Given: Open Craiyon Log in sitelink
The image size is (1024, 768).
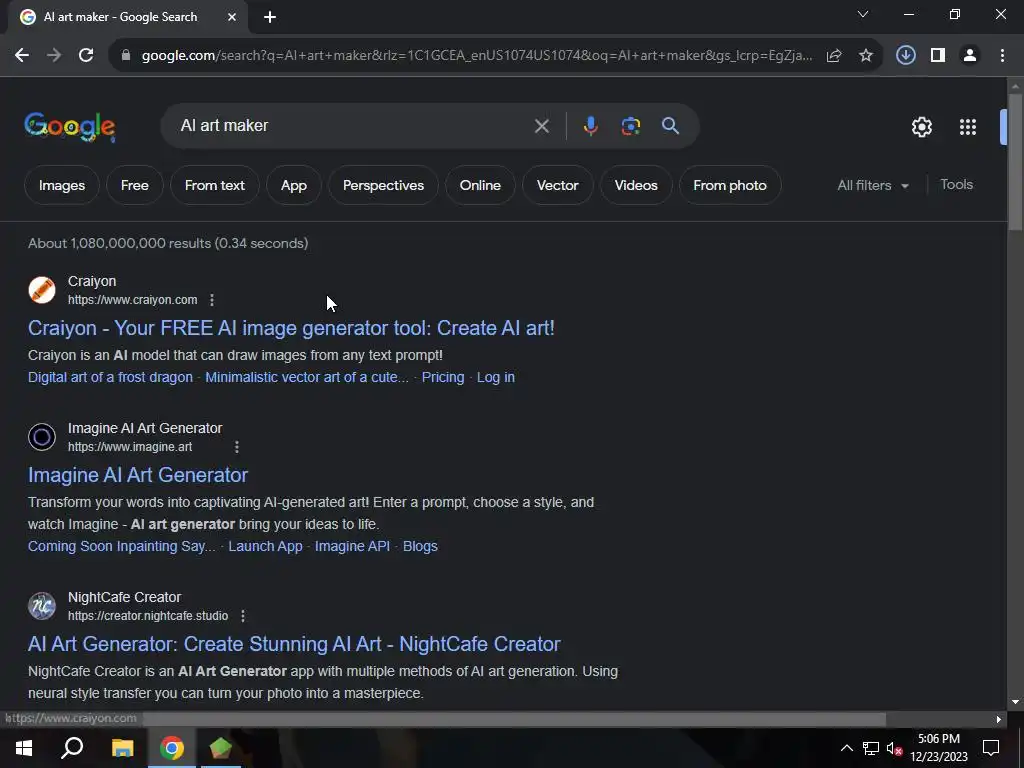Looking at the screenshot, I should click(x=496, y=377).
